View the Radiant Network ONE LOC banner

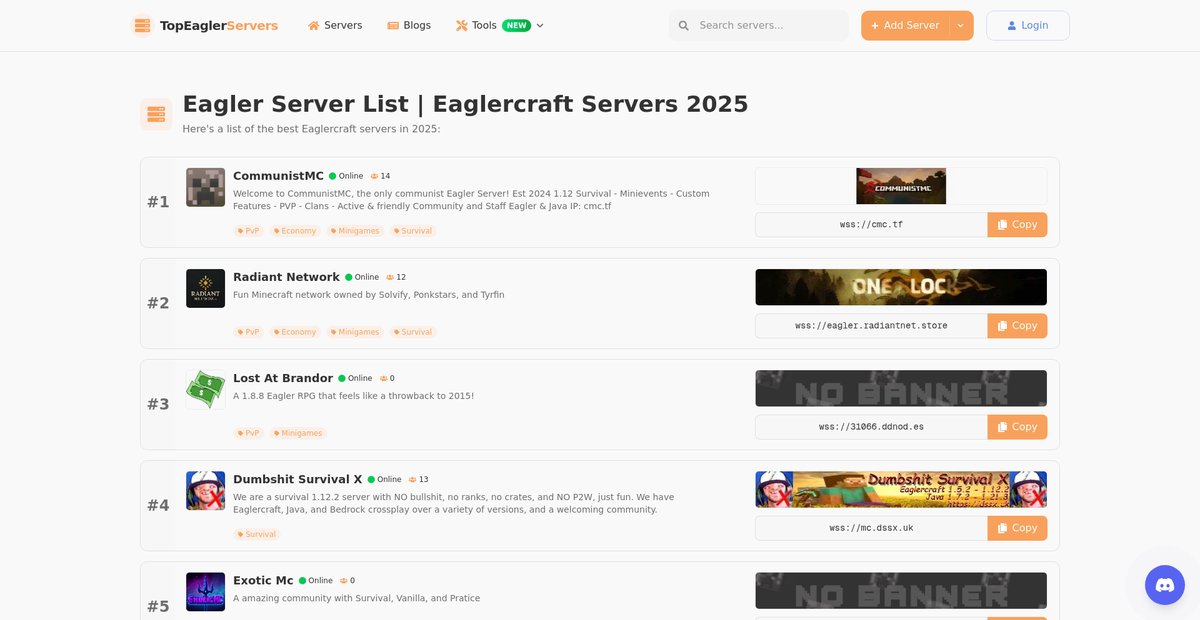tap(901, 287)
